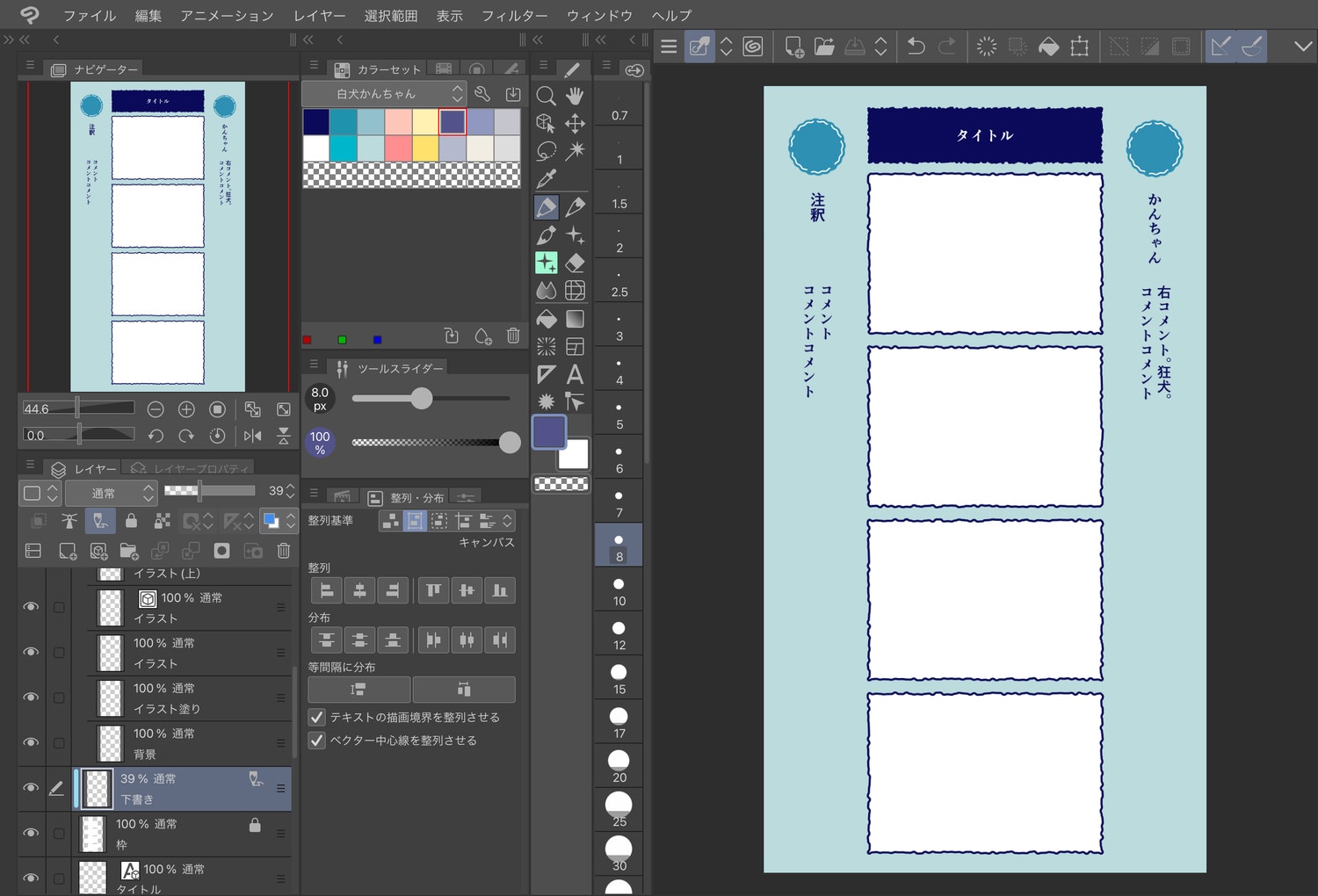
Task: Open the 白犬かんちゃん color set dropdown
Action: [x=384, y=94]
